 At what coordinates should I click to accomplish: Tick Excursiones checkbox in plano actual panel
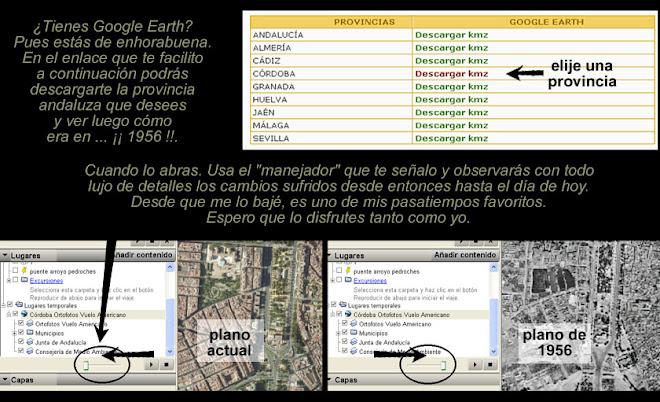(15, 280)
